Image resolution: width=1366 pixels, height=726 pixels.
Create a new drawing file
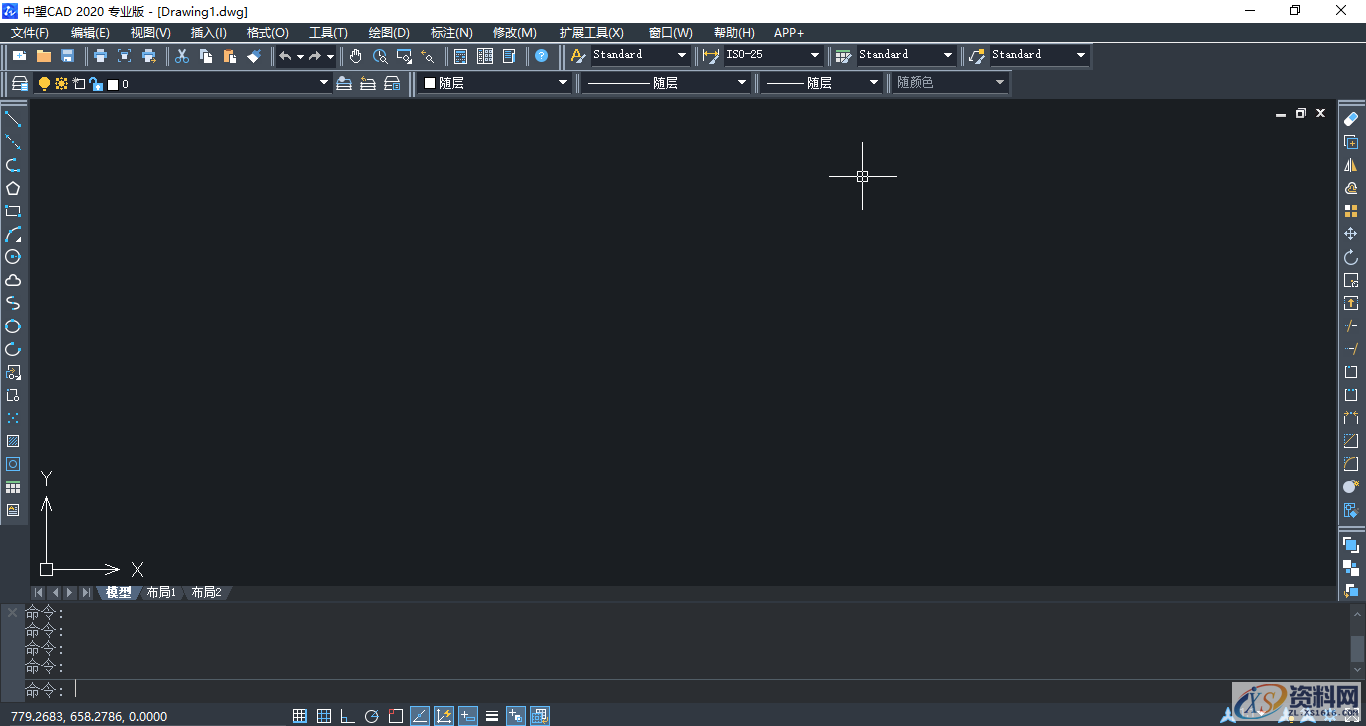point(20,56)
